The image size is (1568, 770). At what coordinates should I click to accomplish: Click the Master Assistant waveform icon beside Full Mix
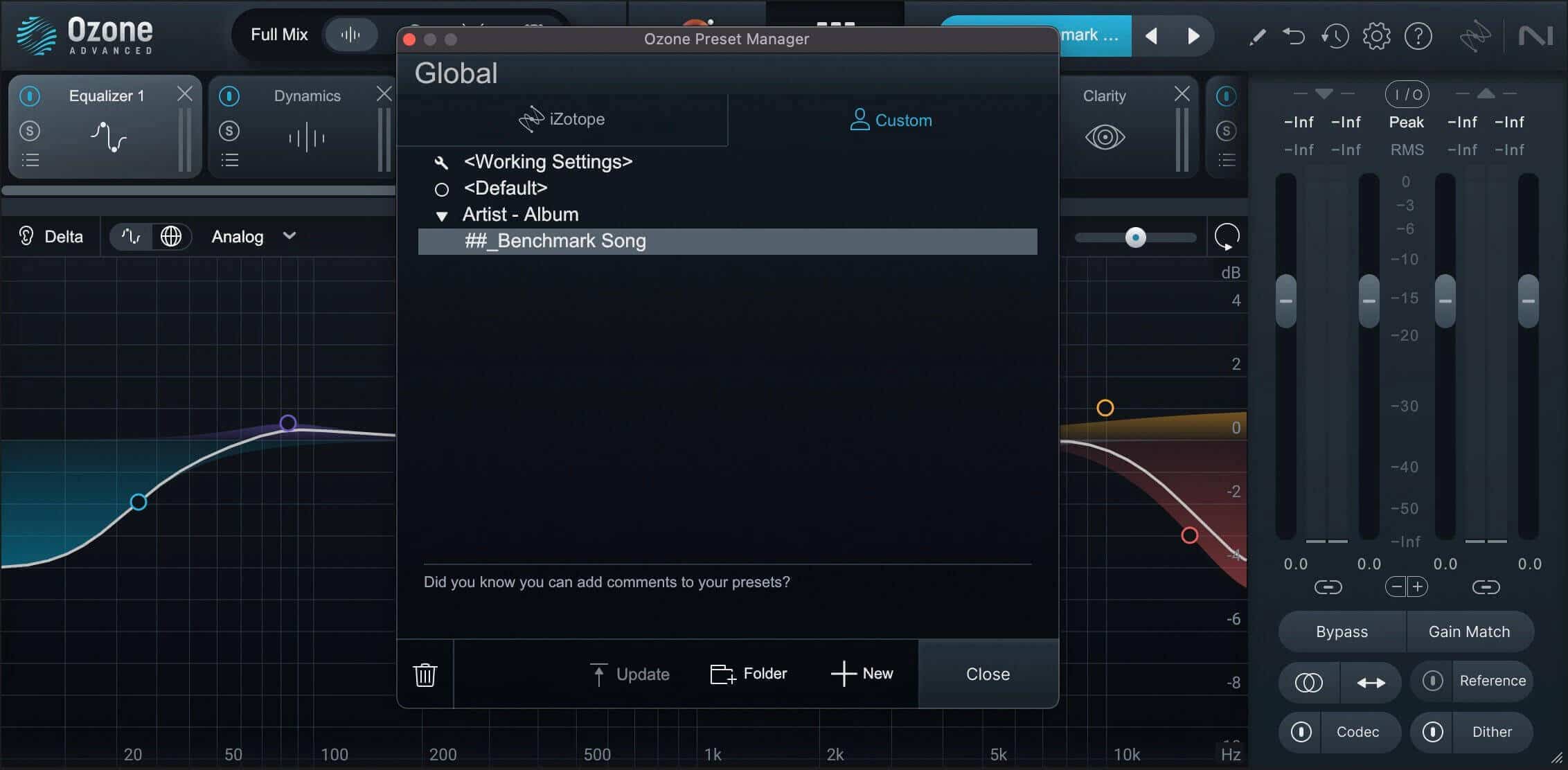point(351,35)
